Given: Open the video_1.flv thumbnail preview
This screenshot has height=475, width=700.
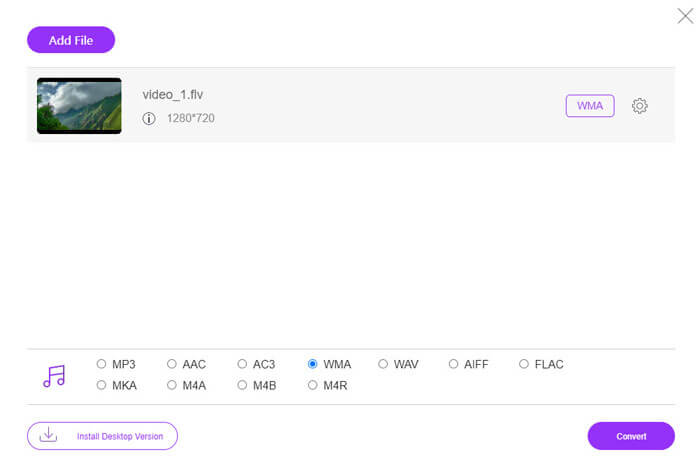Looking at the screenshot, I should pyautogui.click(x=79, y=106).
